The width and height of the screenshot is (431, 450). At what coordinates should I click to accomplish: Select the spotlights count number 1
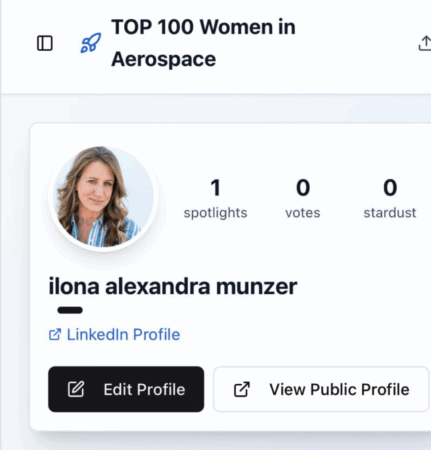pyautogui.click(x=215, y=187)
